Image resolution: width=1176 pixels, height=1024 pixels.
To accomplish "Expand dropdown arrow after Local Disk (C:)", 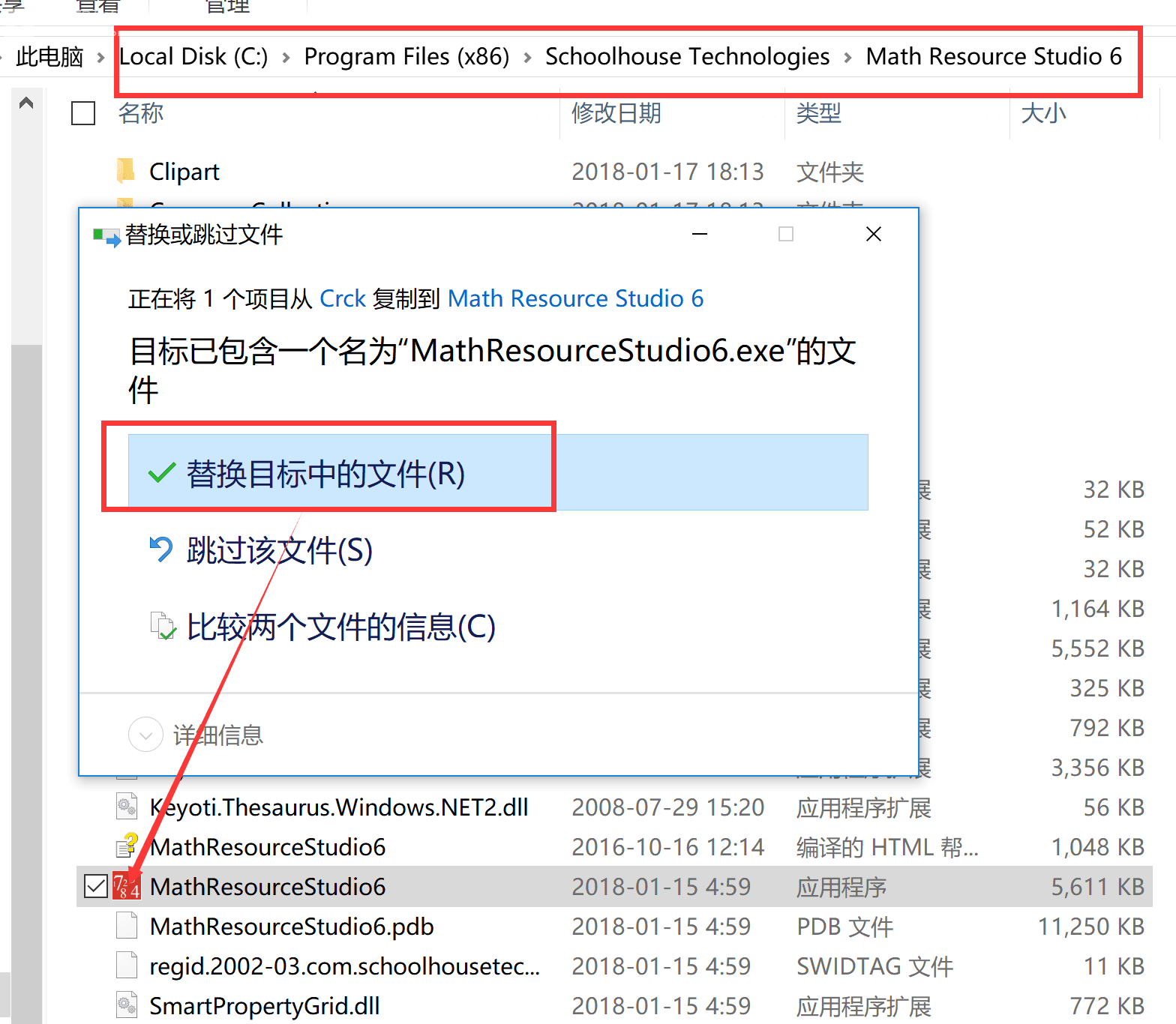I will point(286,57).
